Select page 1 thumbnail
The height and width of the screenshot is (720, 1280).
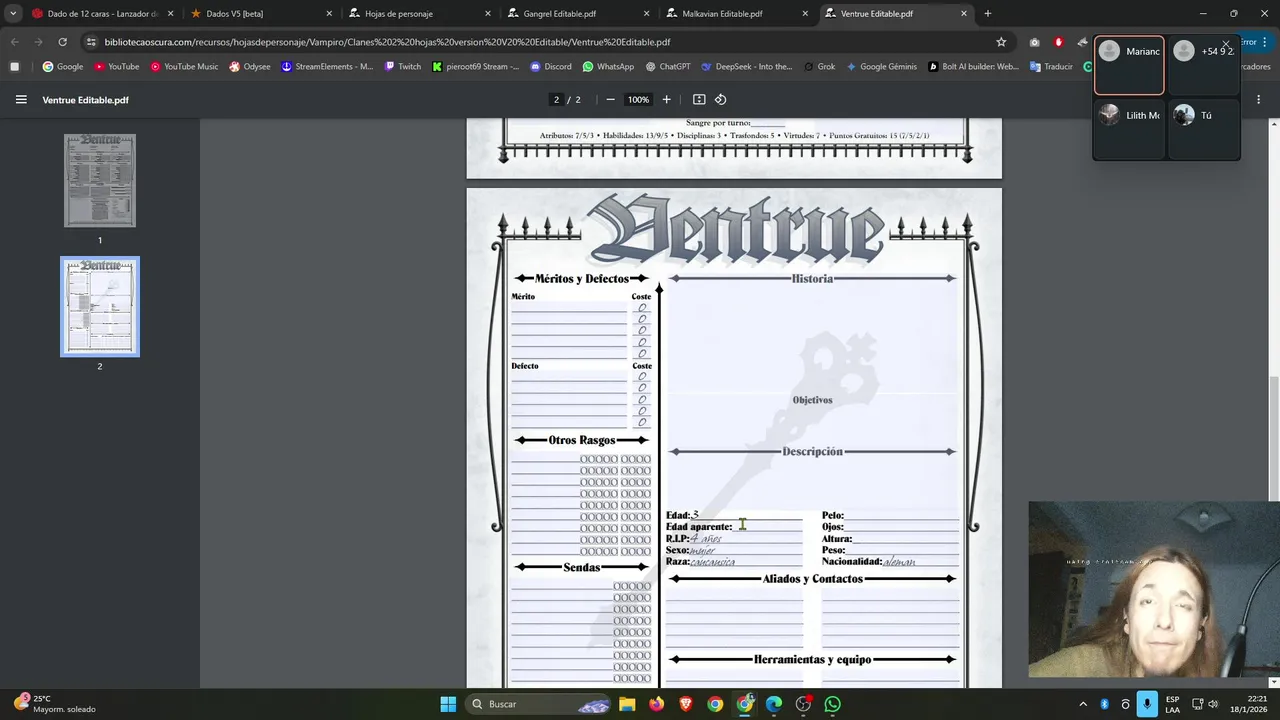coord(100,181)
